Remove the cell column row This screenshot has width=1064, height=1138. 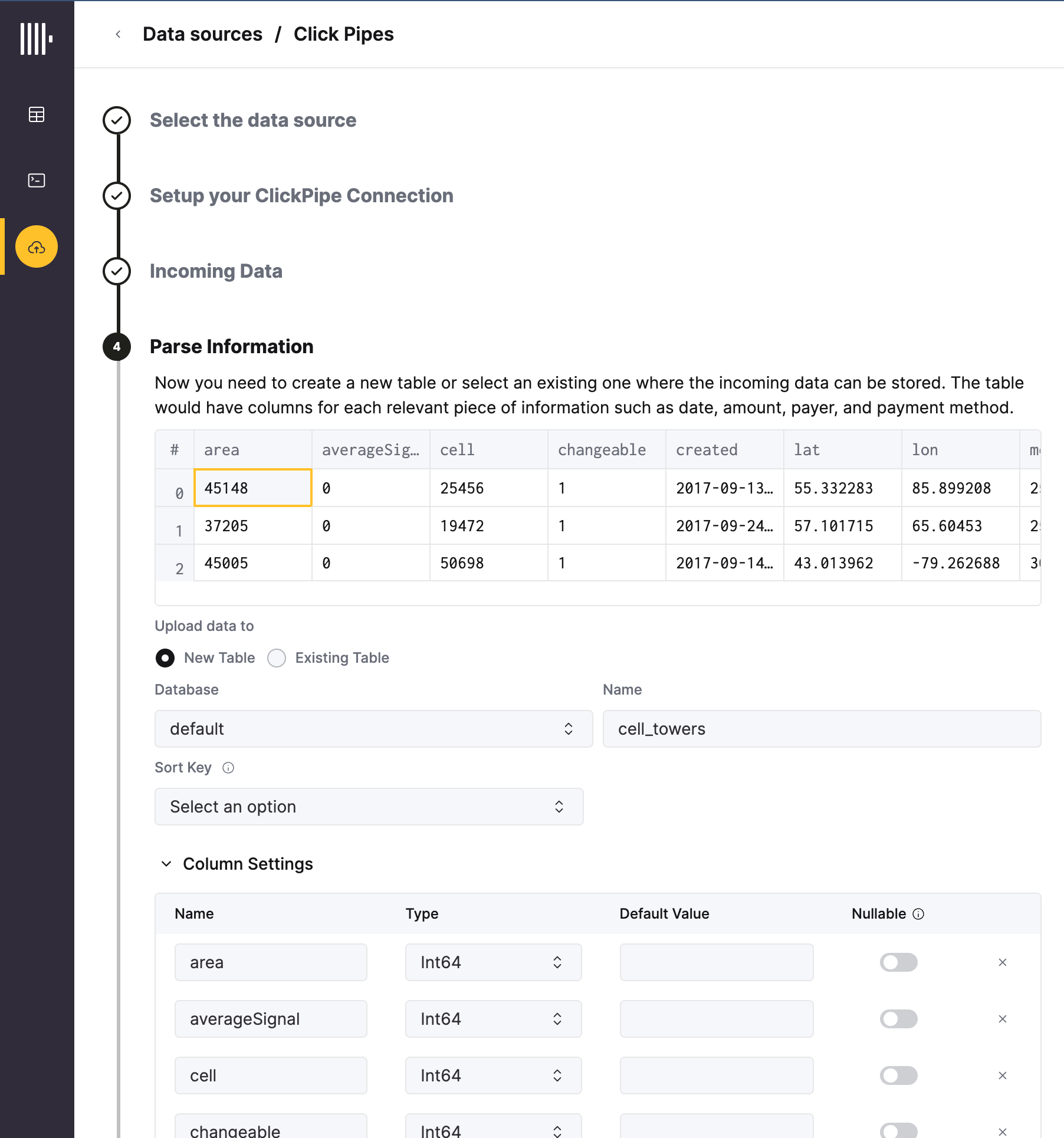coord(1003,1075)
